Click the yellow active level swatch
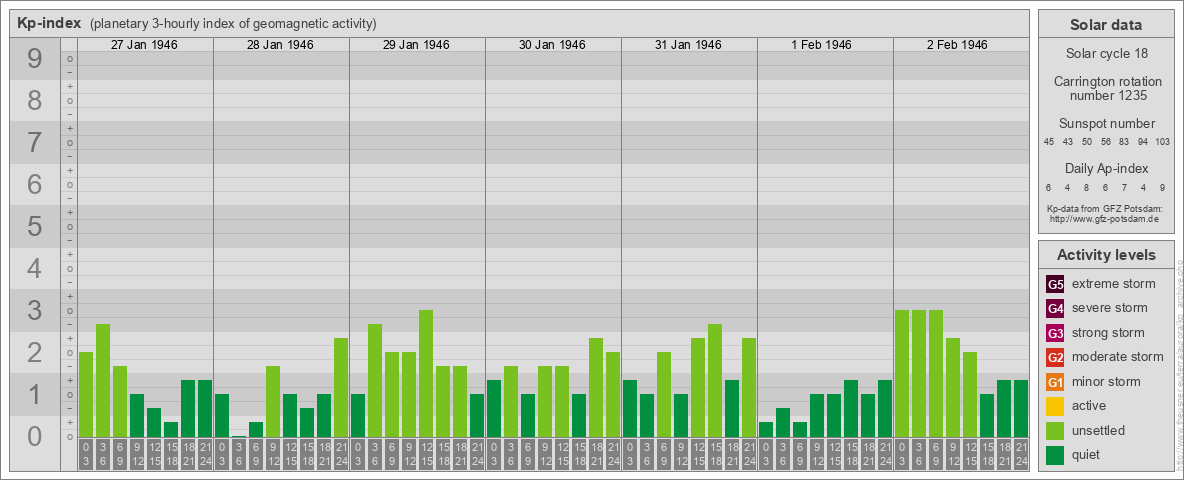 coord(1056,406)
